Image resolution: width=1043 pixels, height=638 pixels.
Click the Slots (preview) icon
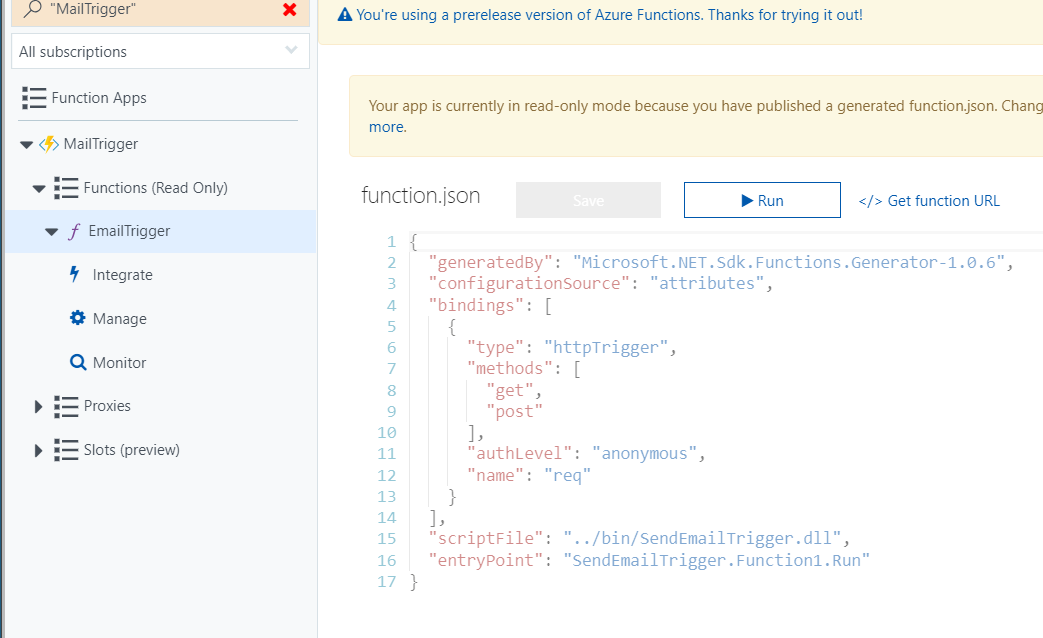tap(64, 449)
